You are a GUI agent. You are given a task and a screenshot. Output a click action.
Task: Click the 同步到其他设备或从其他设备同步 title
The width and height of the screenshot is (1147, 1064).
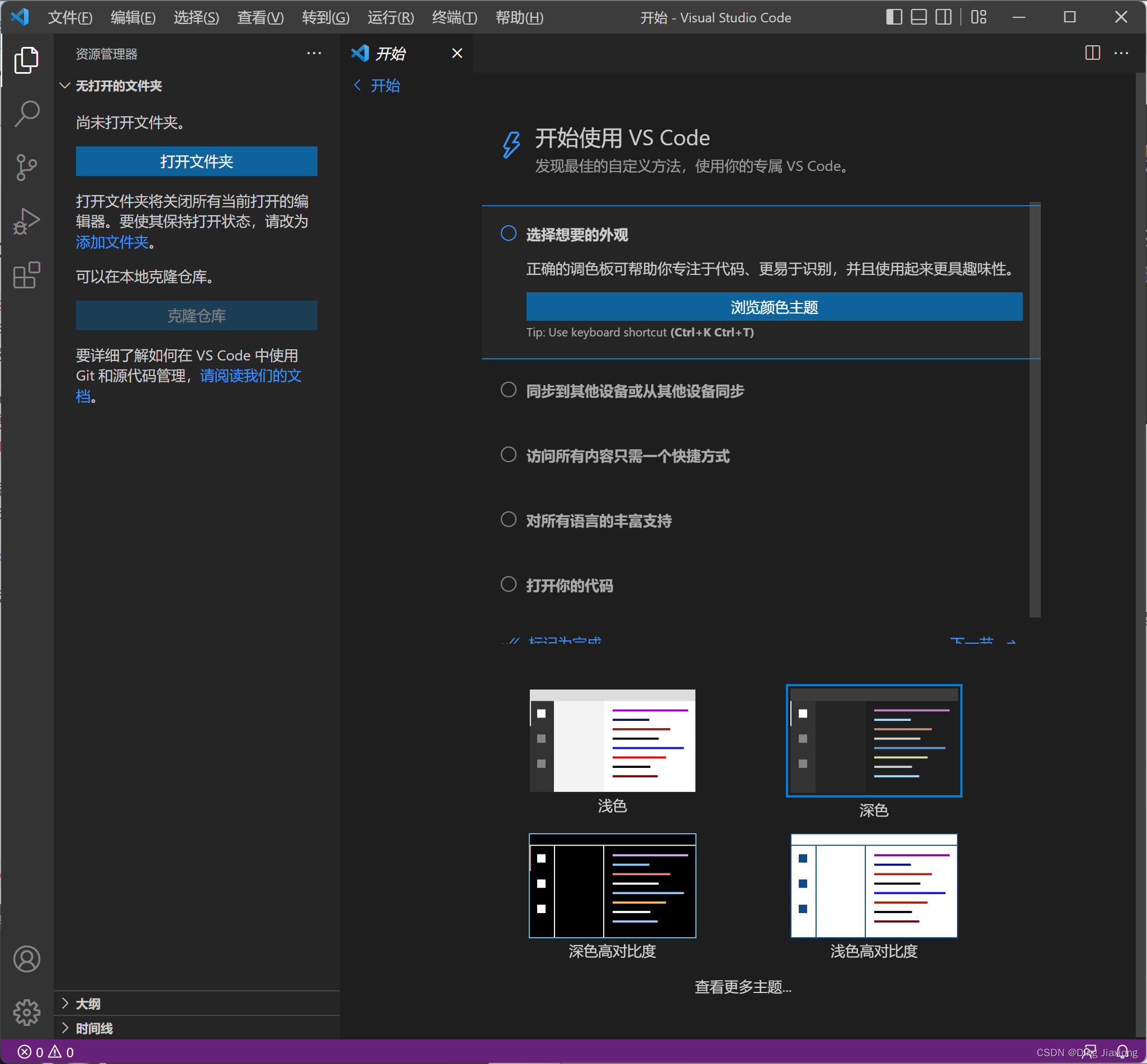[x=635, y=392]
